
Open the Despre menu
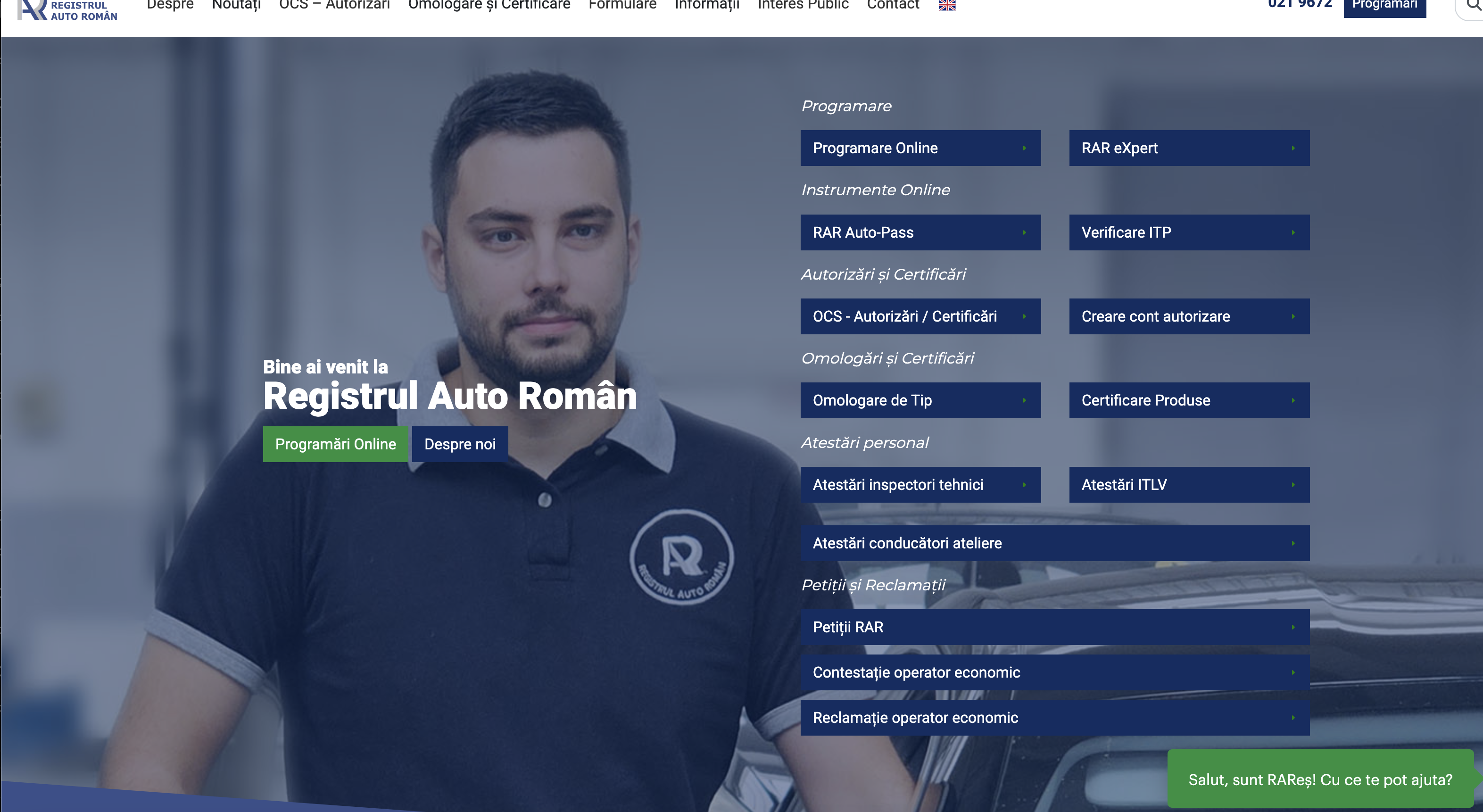(x=170, y=5)
